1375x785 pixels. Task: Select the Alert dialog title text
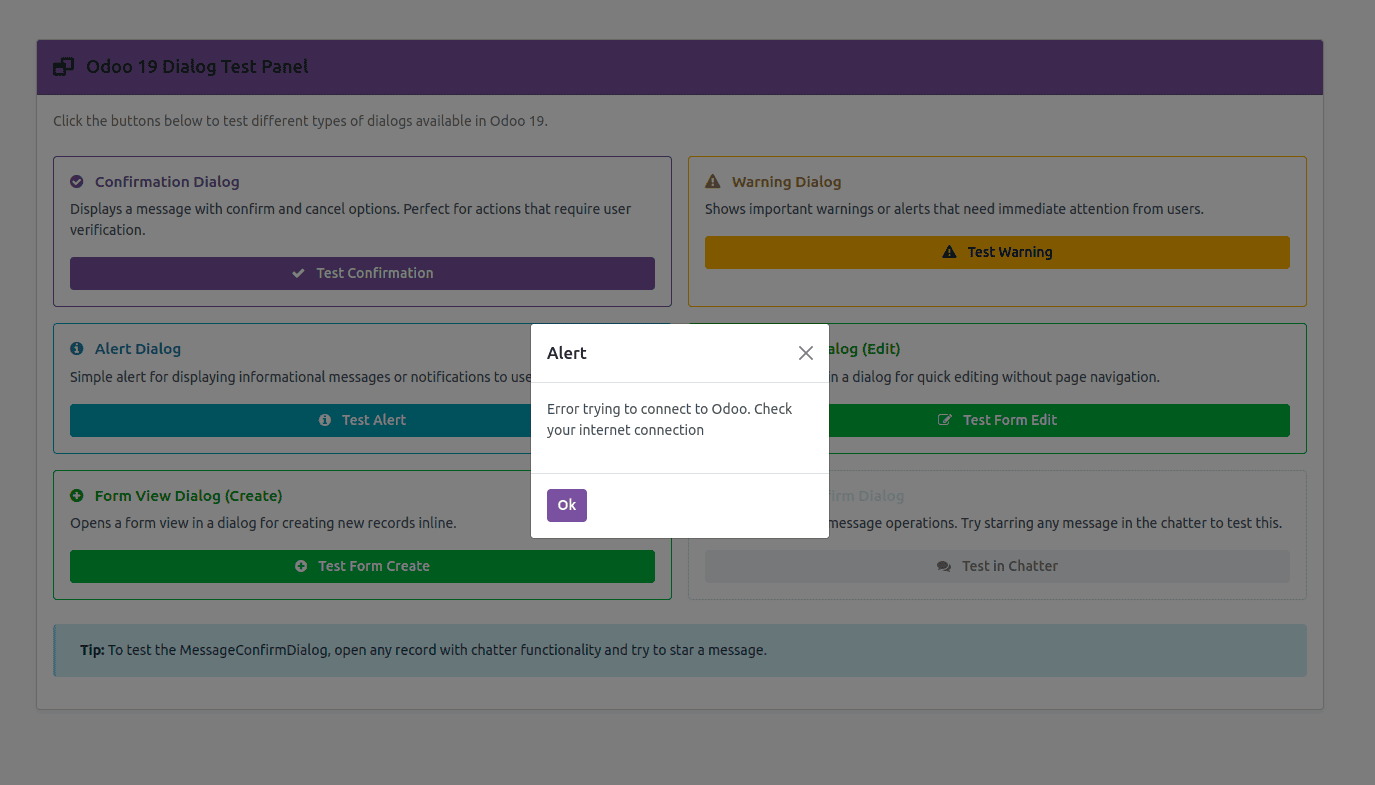click(567, 352)
